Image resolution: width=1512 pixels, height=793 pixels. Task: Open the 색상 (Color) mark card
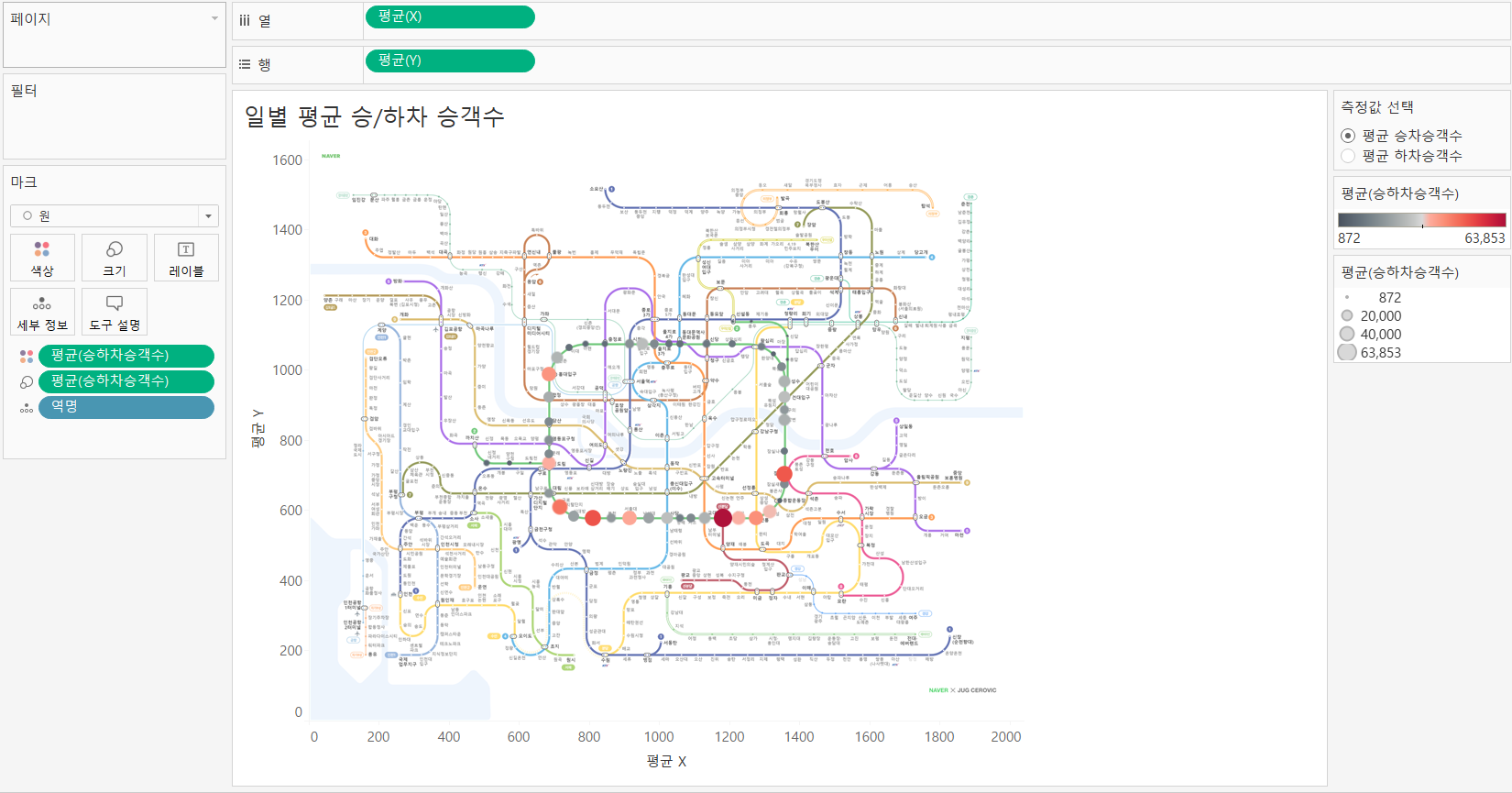[x=42, y=258]
